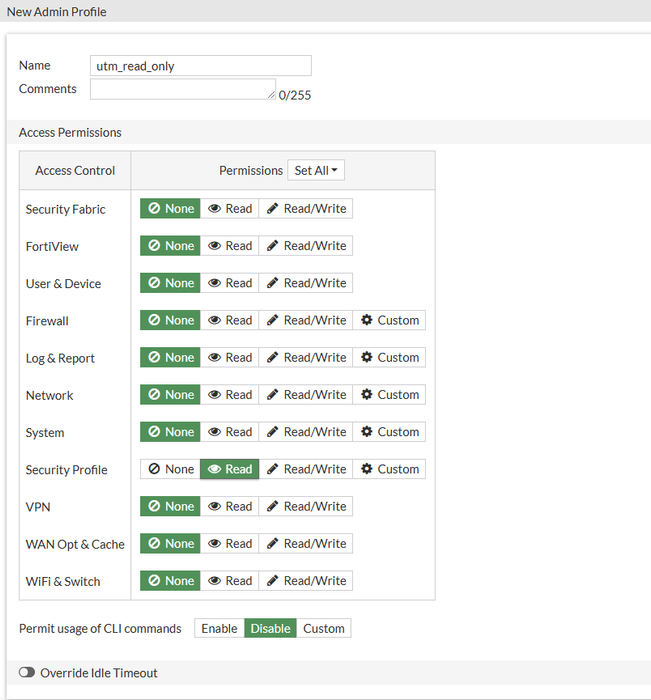Click pencil icon in FortiView Read/Write option

[x=273, y=246]
